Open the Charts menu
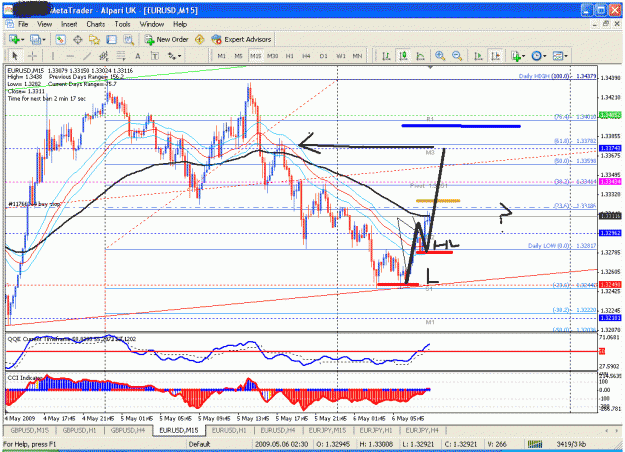This screenshot has width=625, height=452. coord(96,24)
